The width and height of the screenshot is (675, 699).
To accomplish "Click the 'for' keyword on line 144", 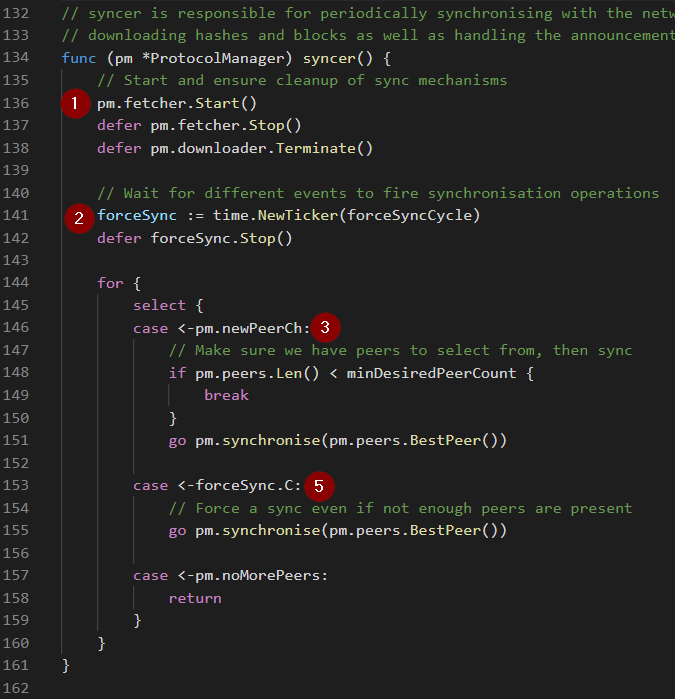I will click(x=110, y=283).
